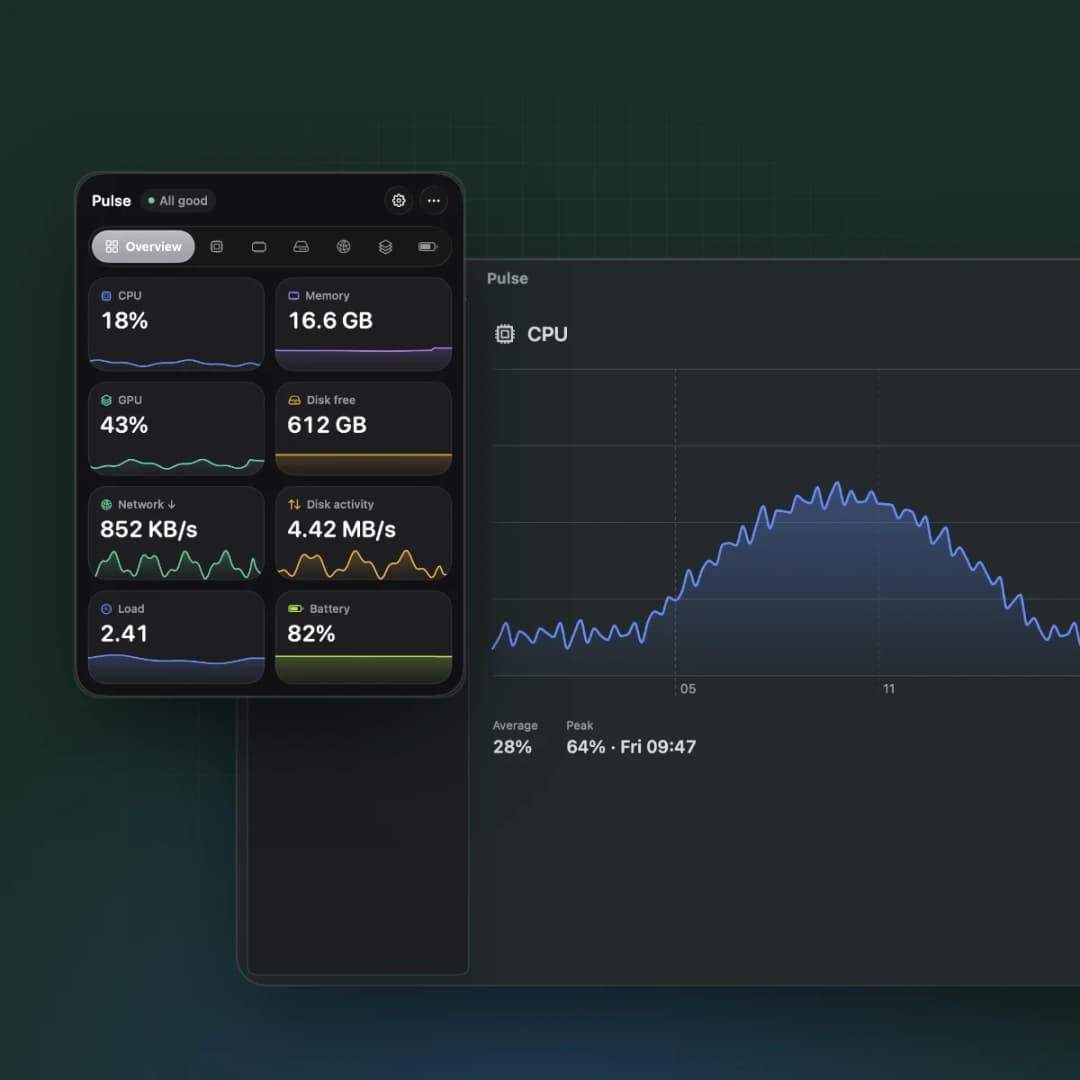The width and height of the screenshot is (1080, 1080).
Task: Open the GPU 43% card
Action: (176, 428)
